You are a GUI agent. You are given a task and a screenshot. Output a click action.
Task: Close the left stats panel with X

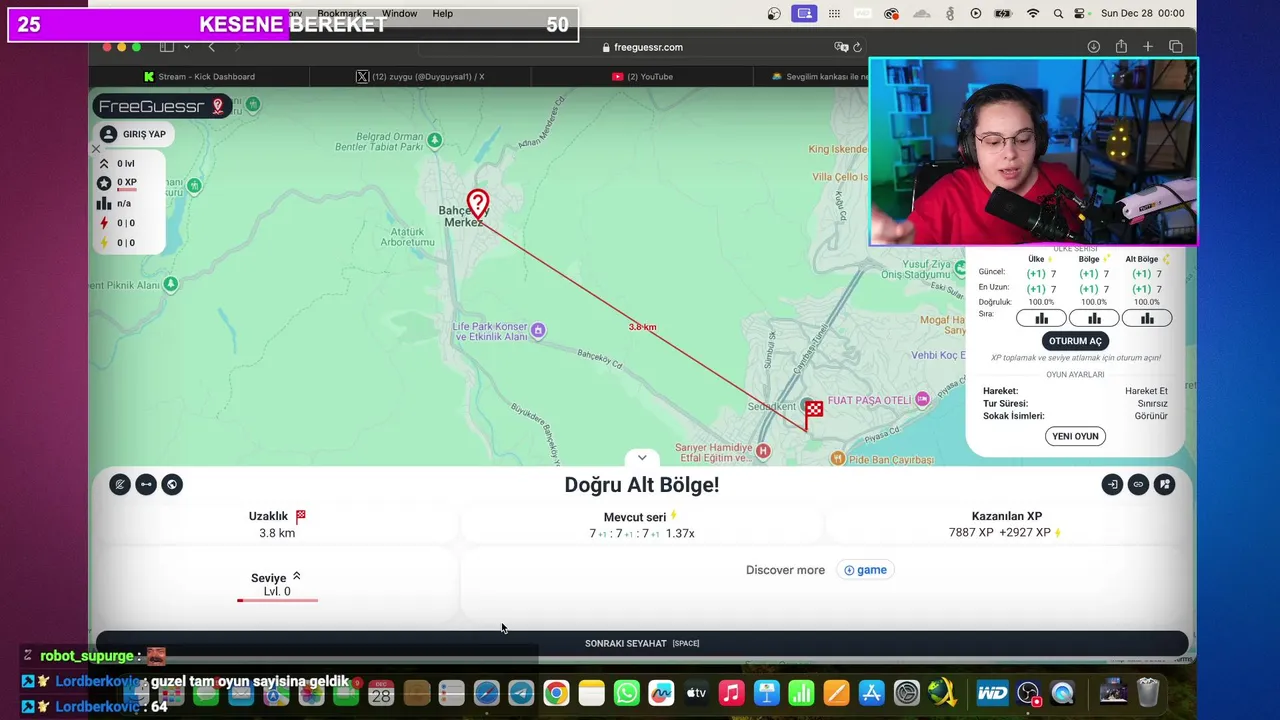[96, 149]
